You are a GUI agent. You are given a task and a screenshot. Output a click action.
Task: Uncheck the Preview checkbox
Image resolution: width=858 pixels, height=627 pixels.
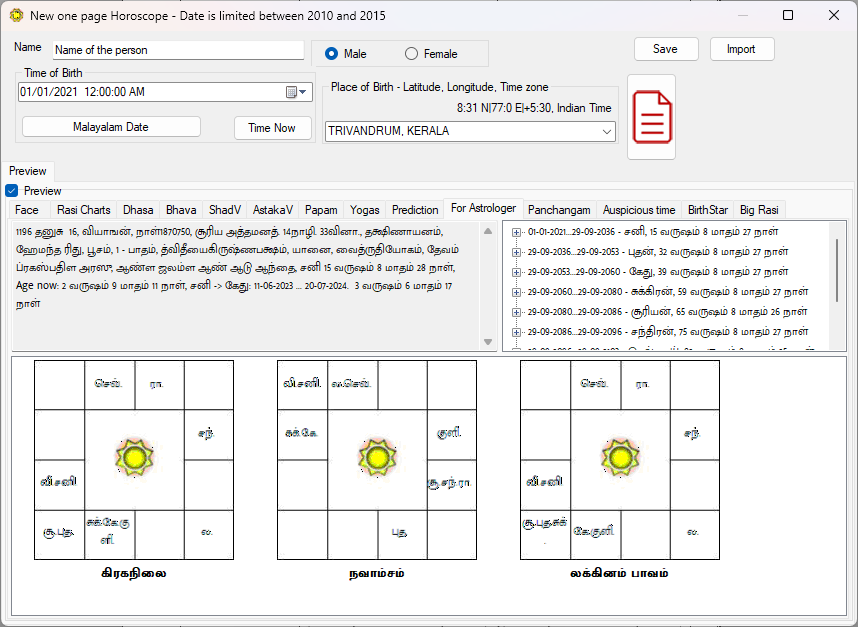point(10,192)
